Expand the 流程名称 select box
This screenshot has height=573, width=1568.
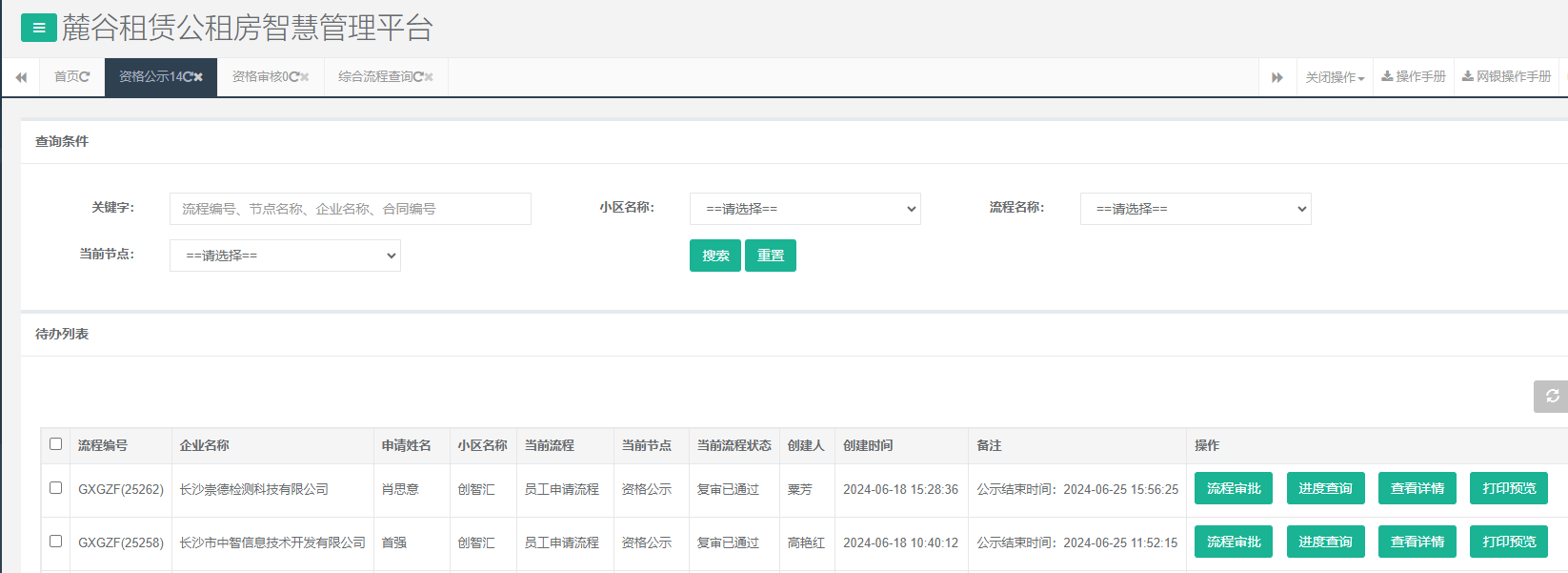point(1196,209)
